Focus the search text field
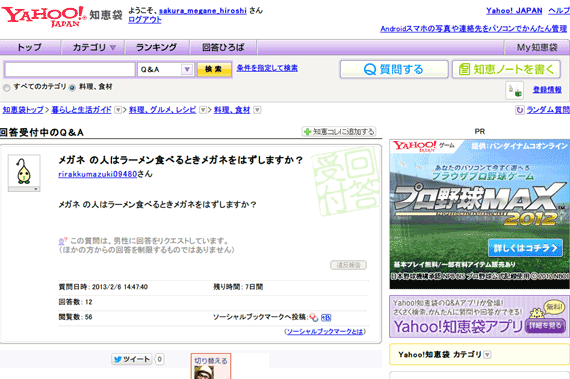 69,69
